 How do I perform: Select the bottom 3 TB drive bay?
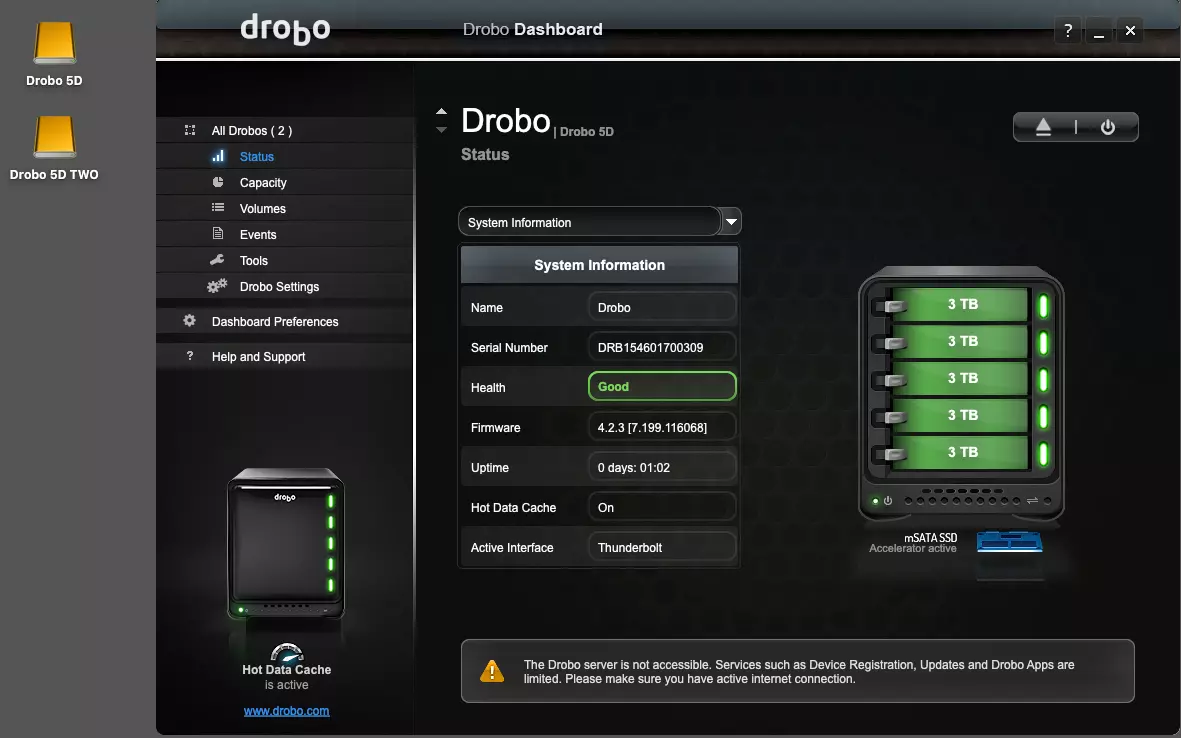[x=960, y=452]
